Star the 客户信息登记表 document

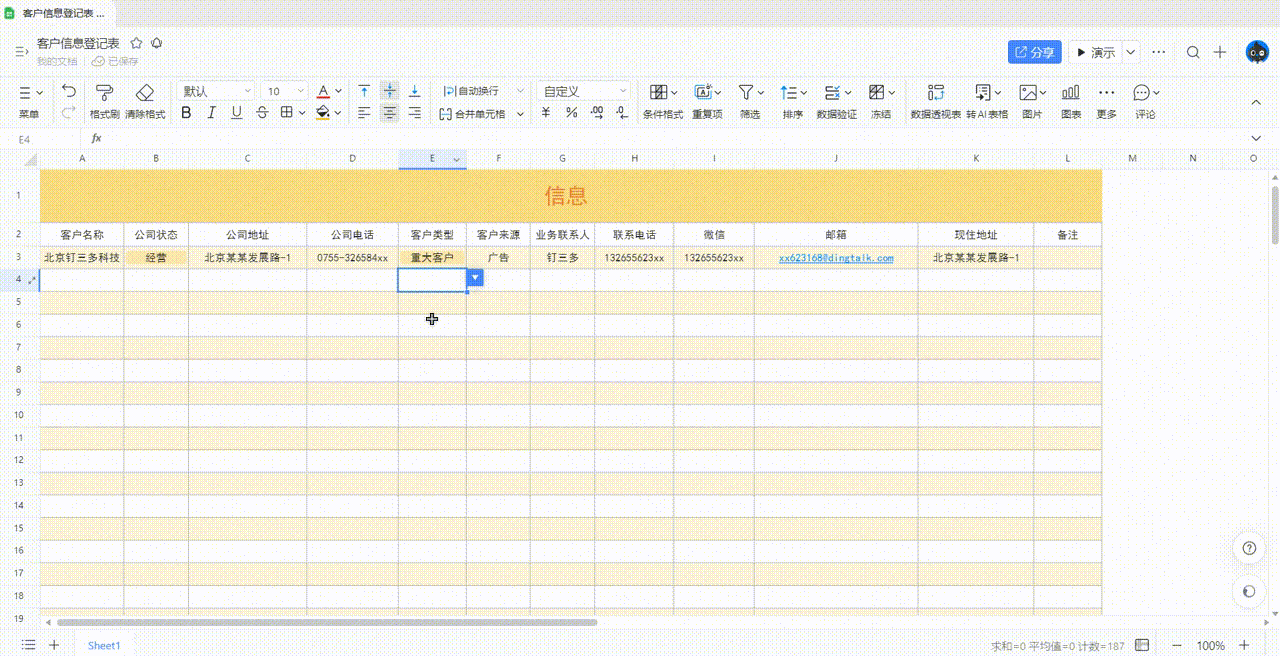(136, 43)
